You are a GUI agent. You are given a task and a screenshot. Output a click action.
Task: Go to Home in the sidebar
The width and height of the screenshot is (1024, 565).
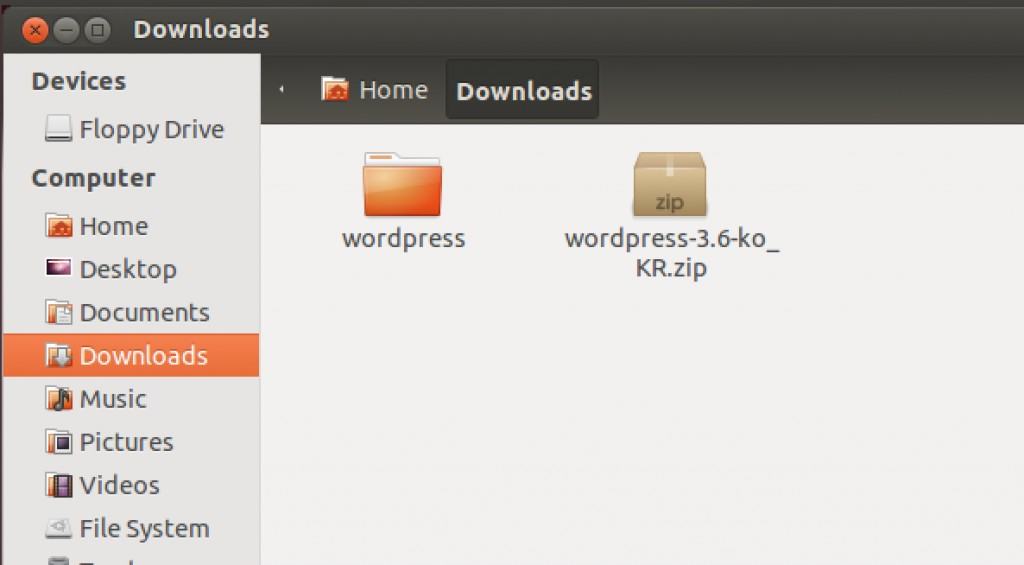click(x=112, y=226)
